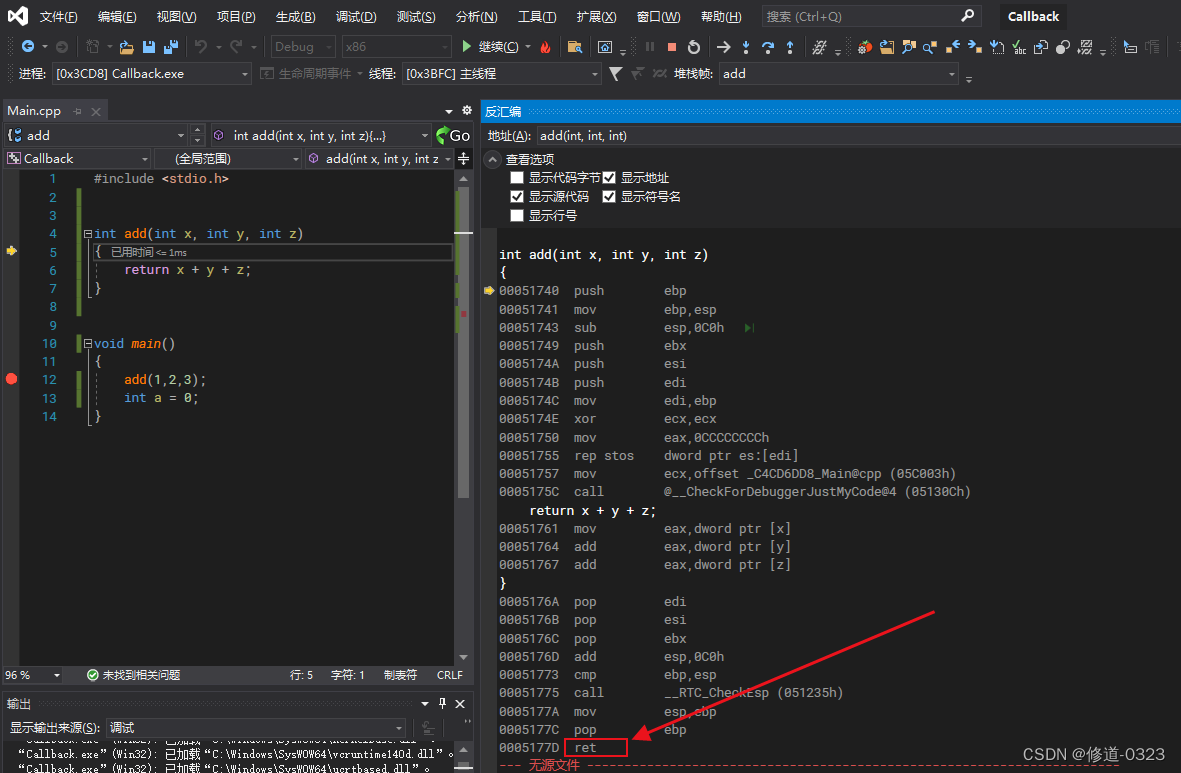Click the red breakpoint on line 12
This screenshot has height=773, width=1181.
coord(10,379)
